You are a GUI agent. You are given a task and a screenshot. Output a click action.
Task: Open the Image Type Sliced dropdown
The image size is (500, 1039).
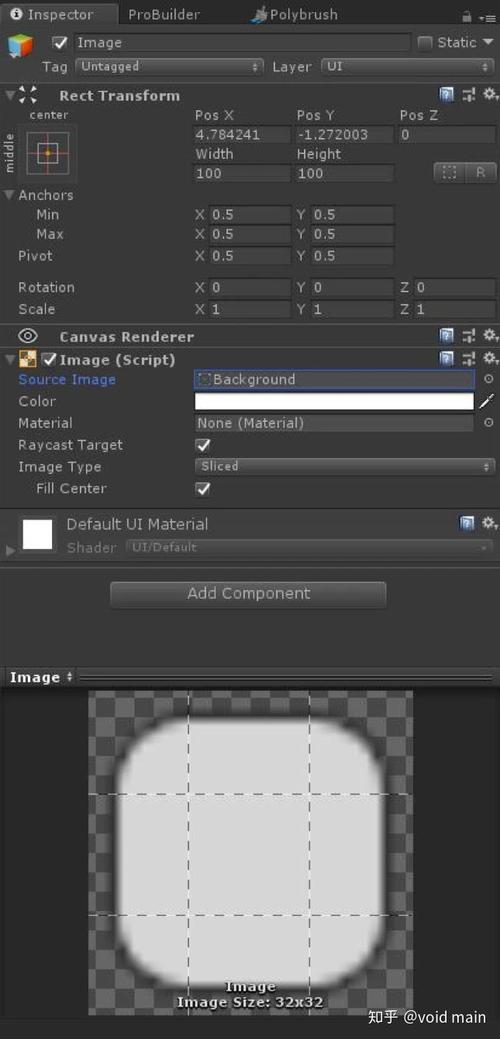pos(344,466)
